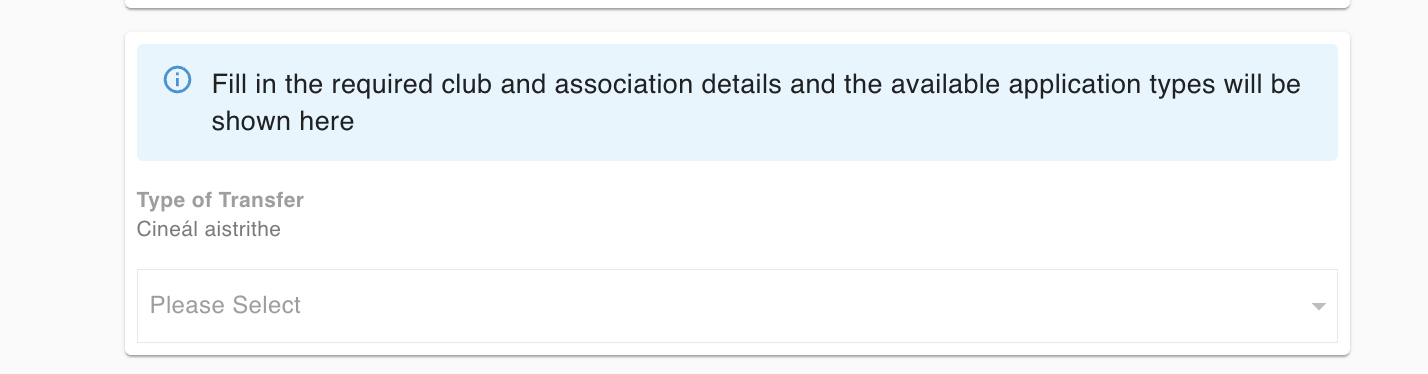Click the dropdown arrow of Type of Transfer
This screenshot has height=374, width=1428.
pos(1318,306)
